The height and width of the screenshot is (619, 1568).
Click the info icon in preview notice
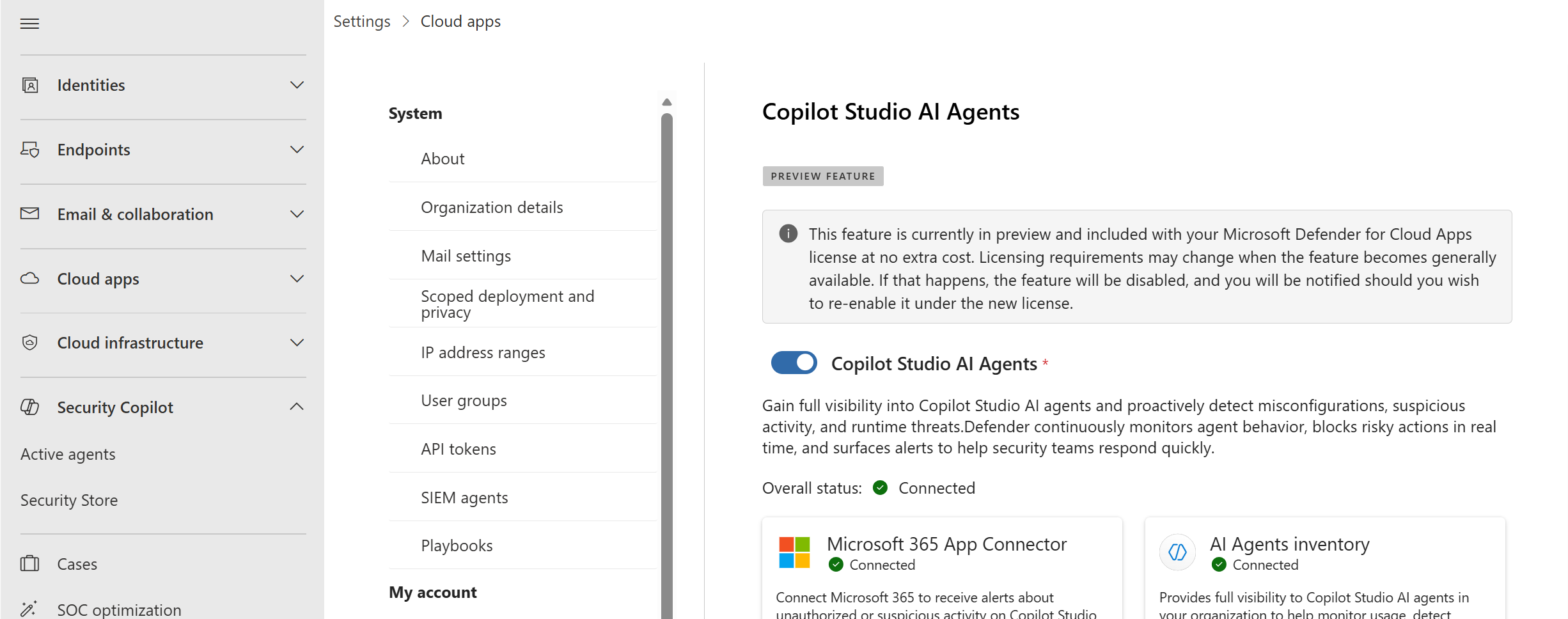(x=788, y=233)
